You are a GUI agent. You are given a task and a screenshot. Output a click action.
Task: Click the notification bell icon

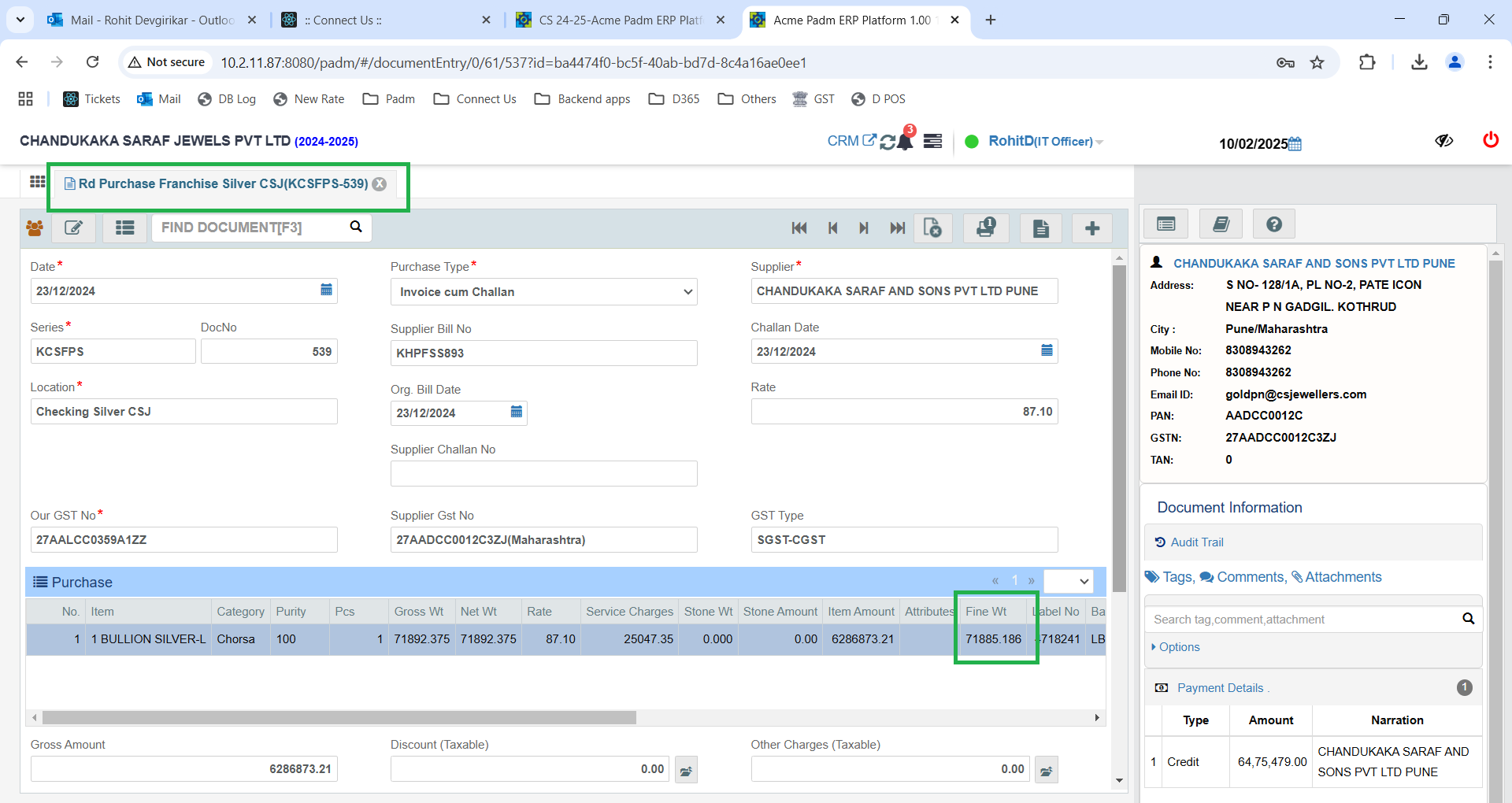pos(906,141)
